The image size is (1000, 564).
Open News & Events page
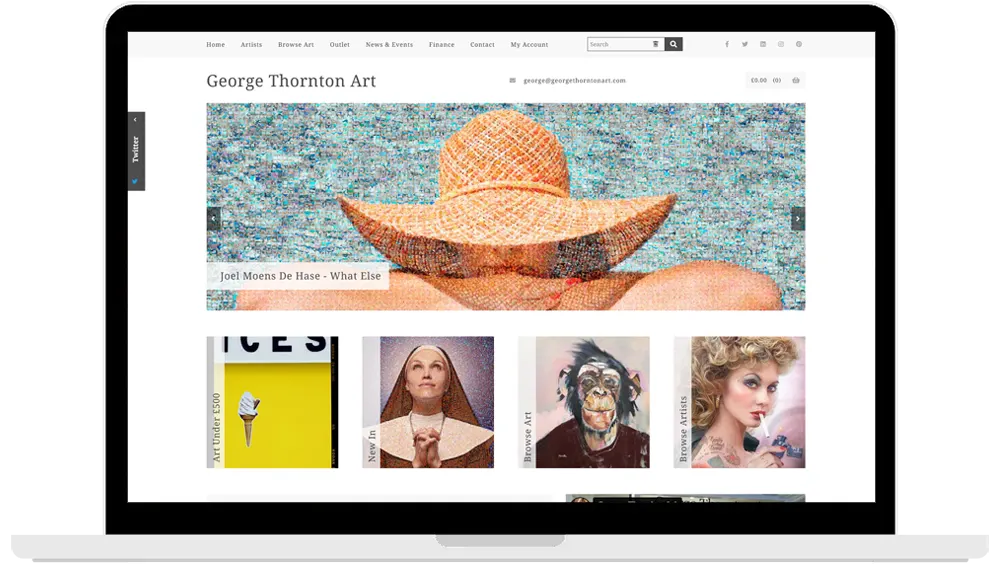[389, 45]
